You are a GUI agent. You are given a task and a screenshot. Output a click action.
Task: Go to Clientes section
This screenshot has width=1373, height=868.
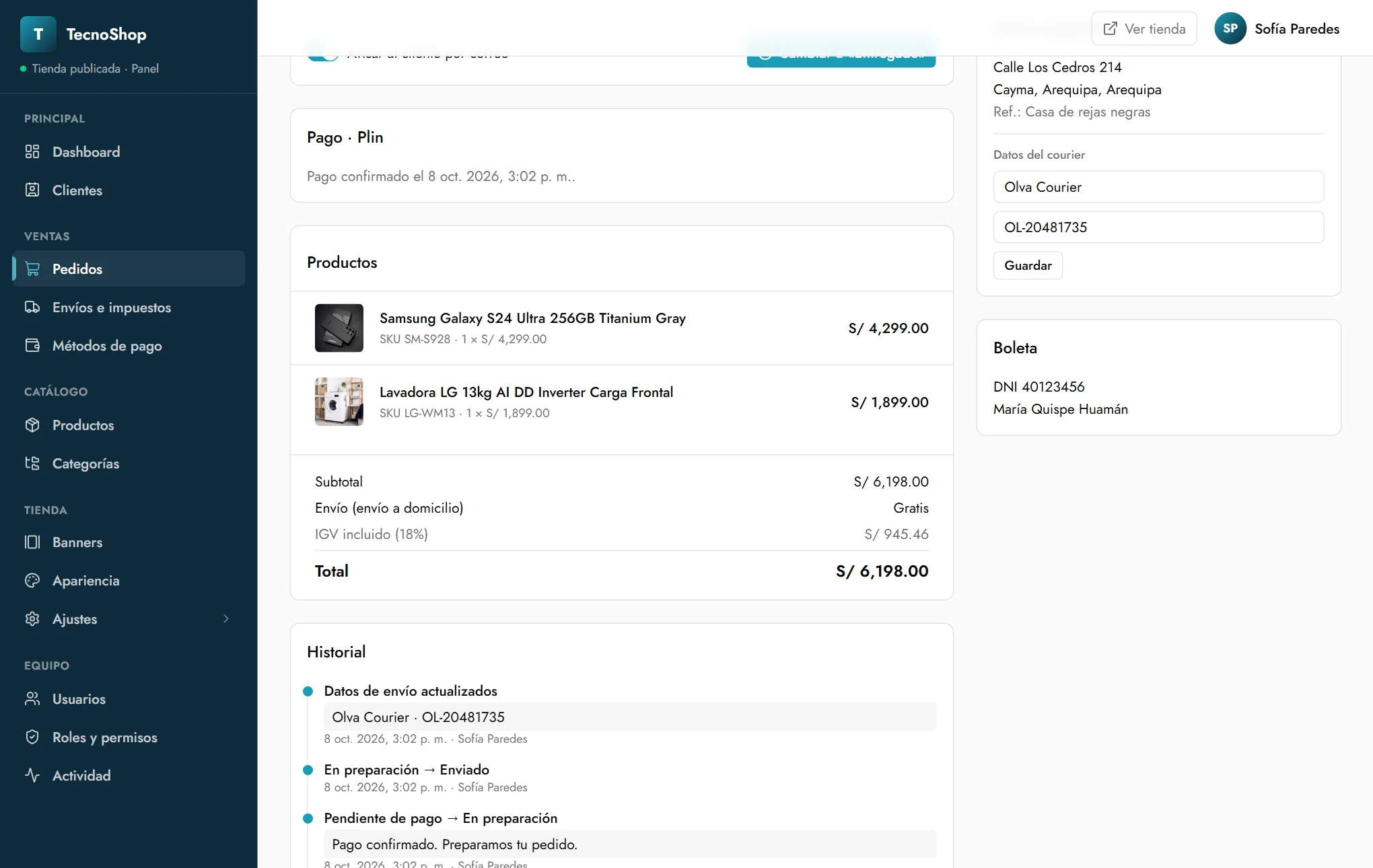click(x=129, y=190)
